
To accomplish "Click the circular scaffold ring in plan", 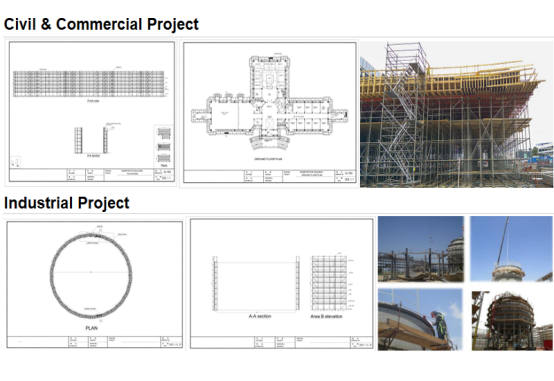I will pos(91,275).
